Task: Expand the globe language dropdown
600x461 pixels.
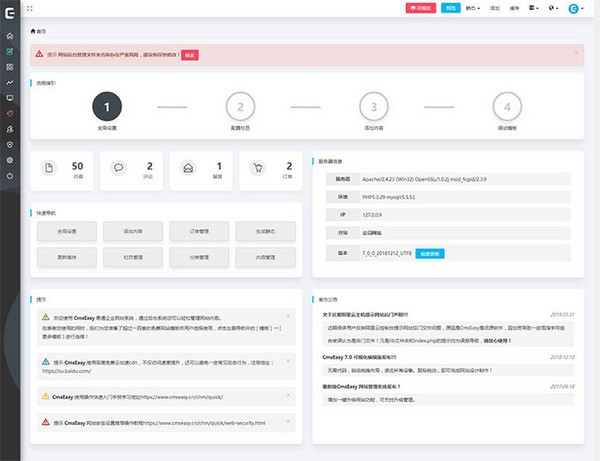Action: (x=554, y=9)
